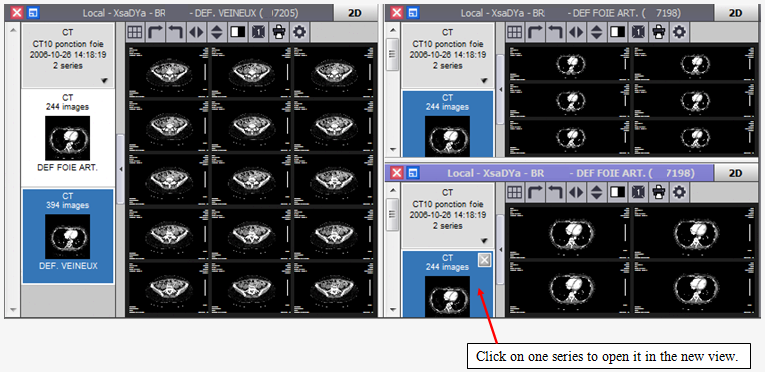
Task: Open settings gear in the DEF. VEINEUX pane
Action: pos(299,32)
